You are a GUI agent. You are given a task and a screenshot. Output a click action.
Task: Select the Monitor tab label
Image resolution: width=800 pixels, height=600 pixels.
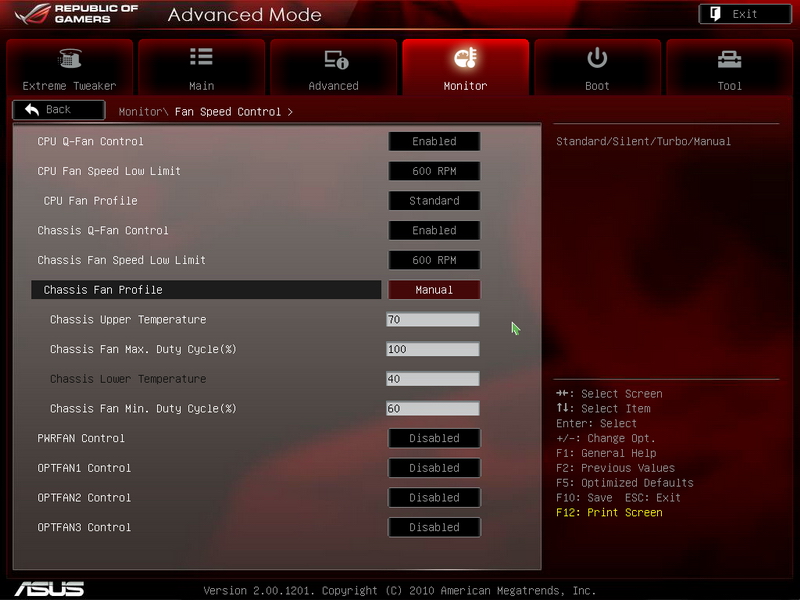point(465,86)
